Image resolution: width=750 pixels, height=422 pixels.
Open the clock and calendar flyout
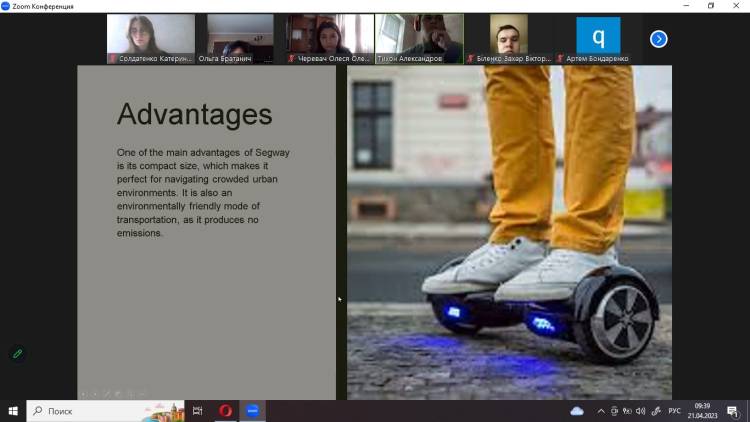tap(702, 411)
